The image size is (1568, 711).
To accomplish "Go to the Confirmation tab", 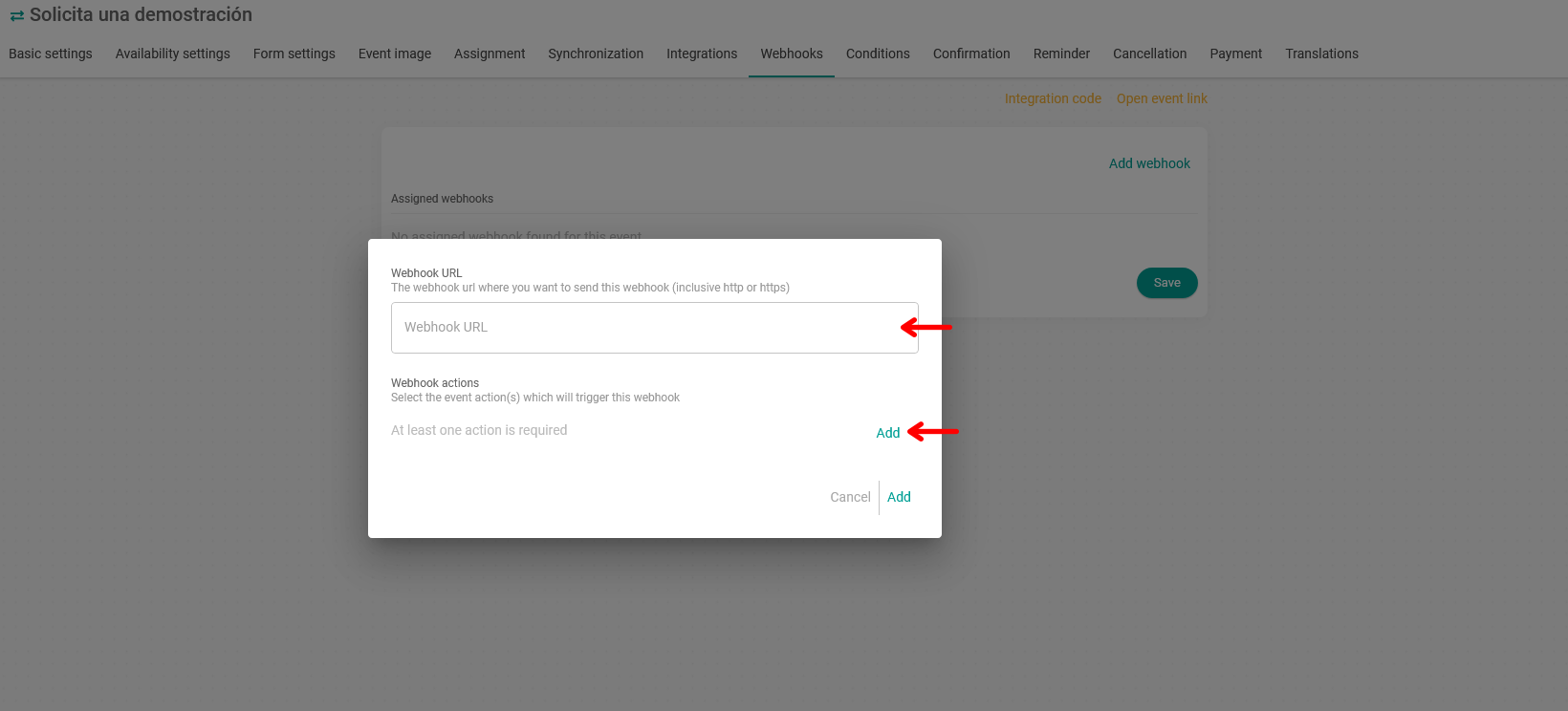I will point(971,54).
